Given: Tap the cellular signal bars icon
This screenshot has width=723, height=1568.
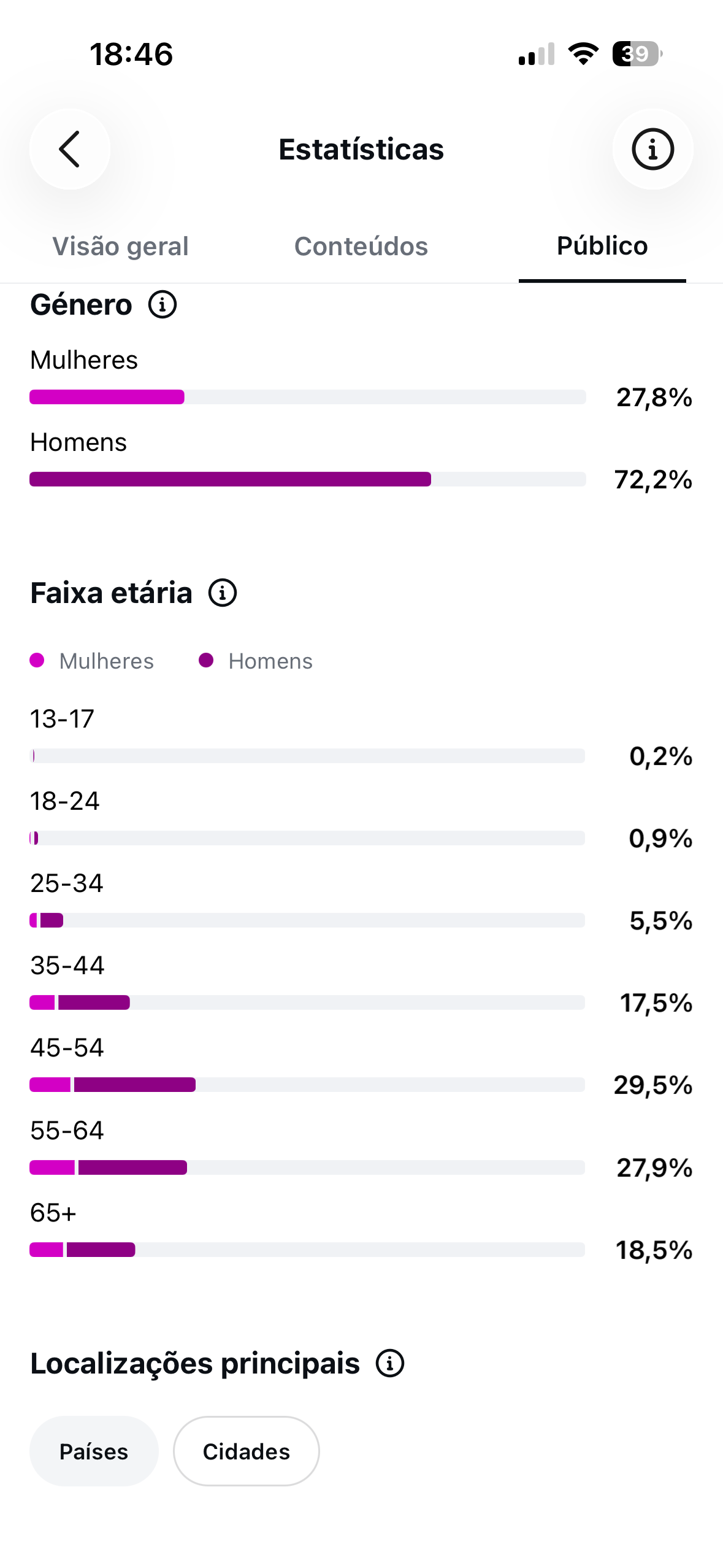Looking at the screenshot, I should [x=537, y=54].
